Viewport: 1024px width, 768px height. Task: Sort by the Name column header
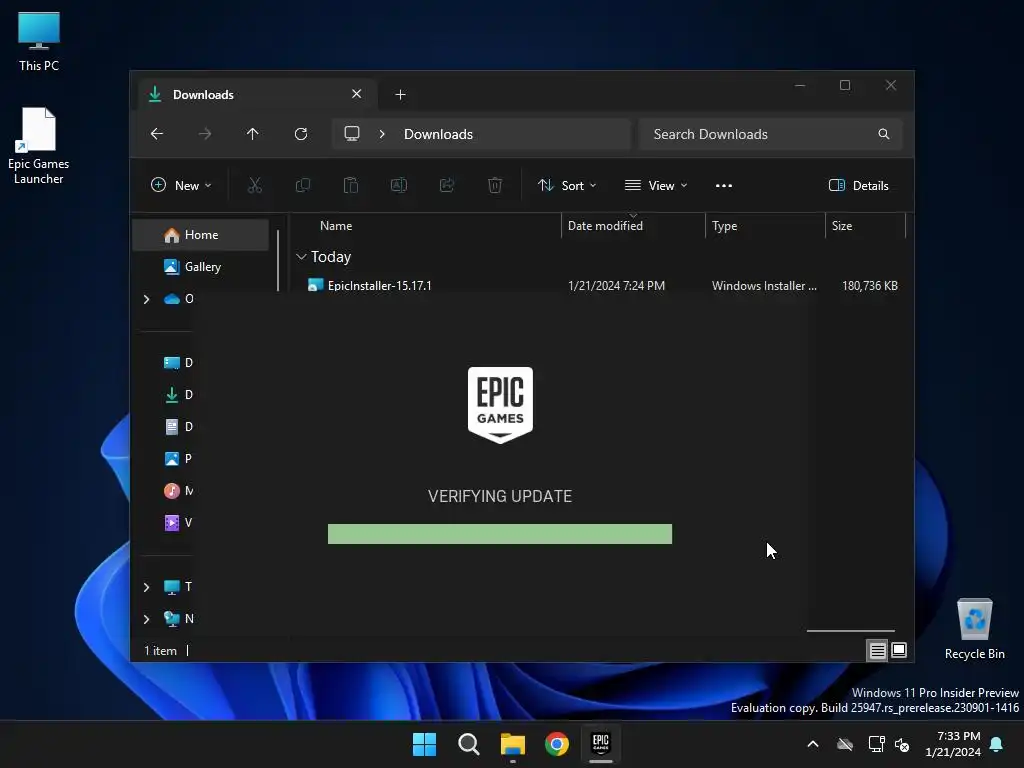tap(336, 226)
